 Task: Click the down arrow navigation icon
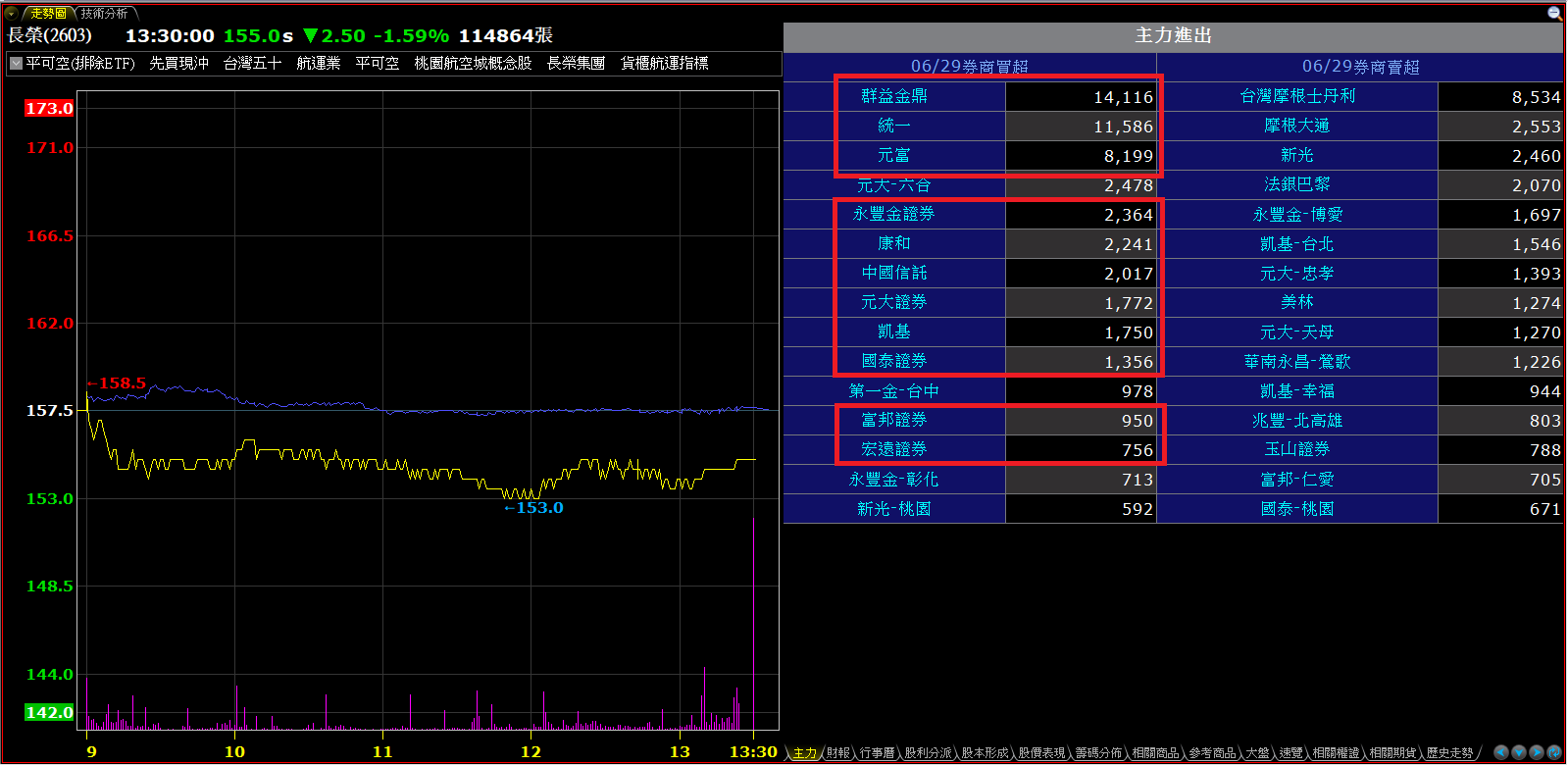pos(1519,752)
